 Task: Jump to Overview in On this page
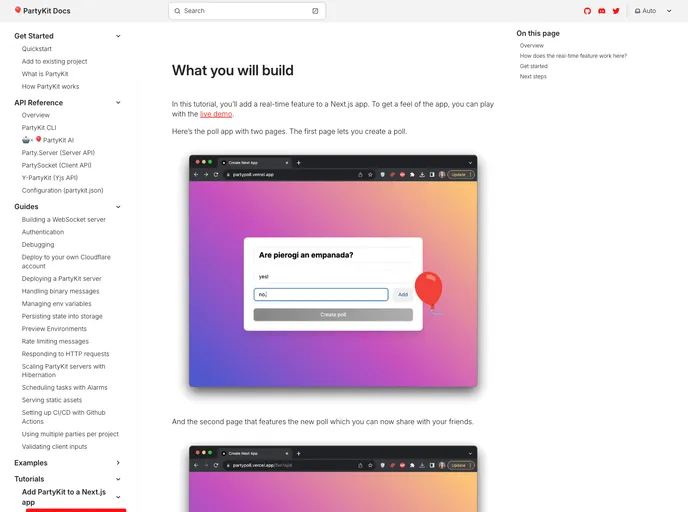point(532,46)
